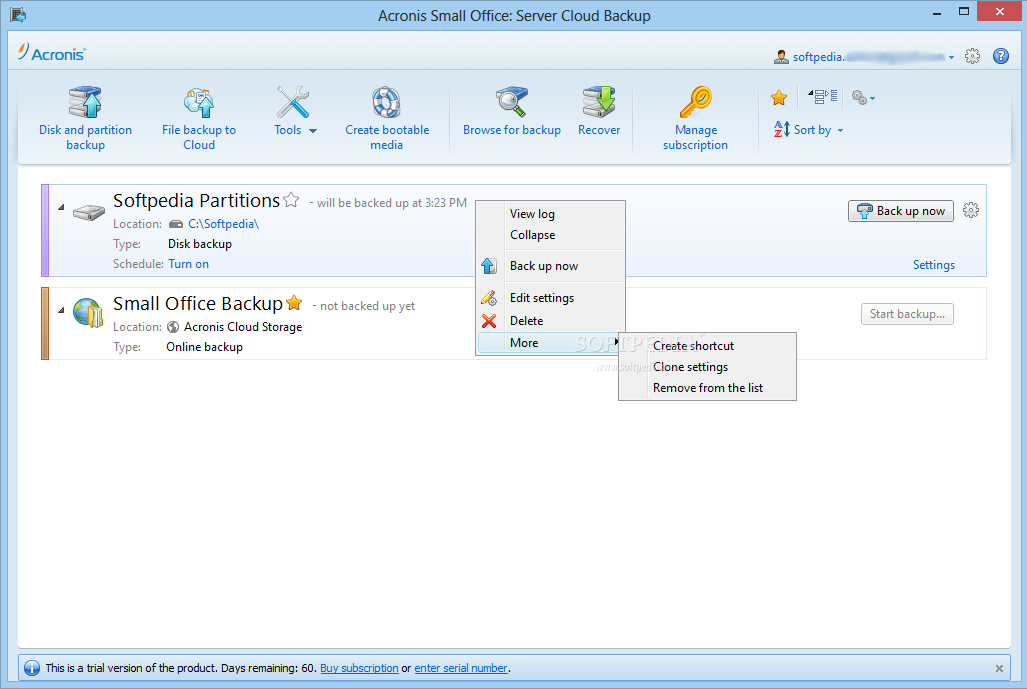Viewport: 1027px width, 689px height.
Task: Open the help question mark icon
Action: [1001, 56]
